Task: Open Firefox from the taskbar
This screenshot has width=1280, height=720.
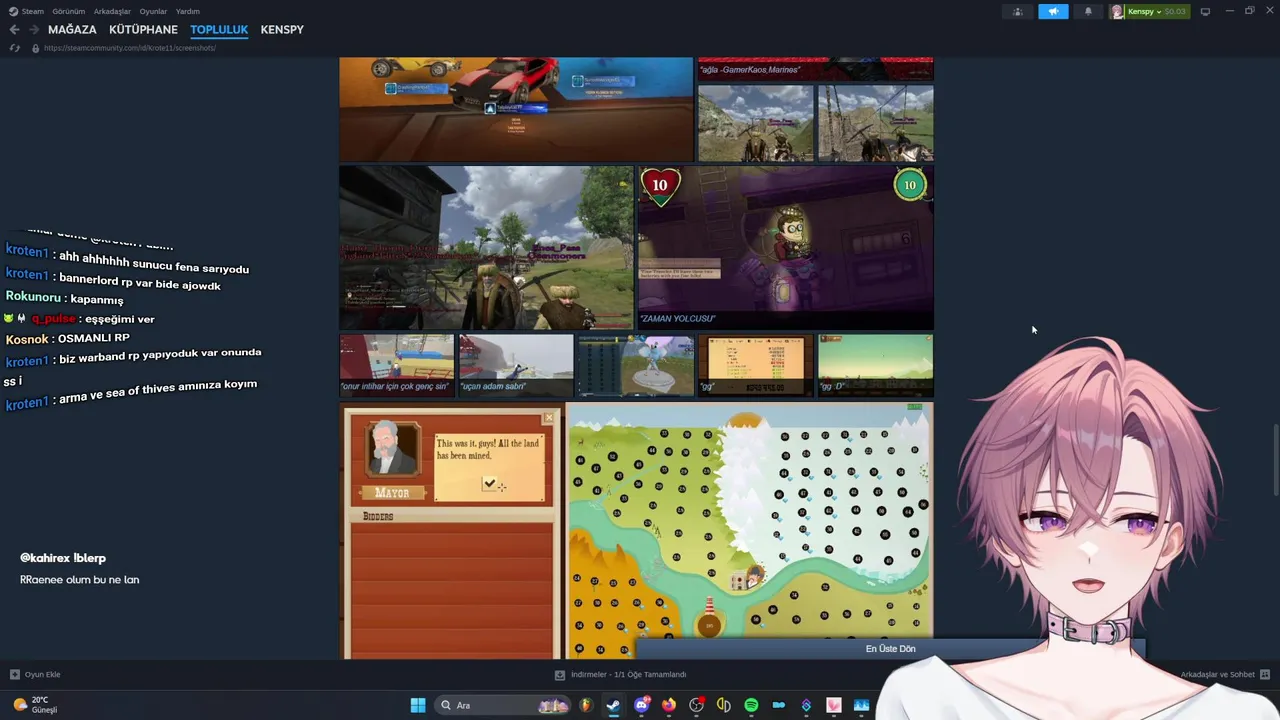Action: (x=669, y=705)
